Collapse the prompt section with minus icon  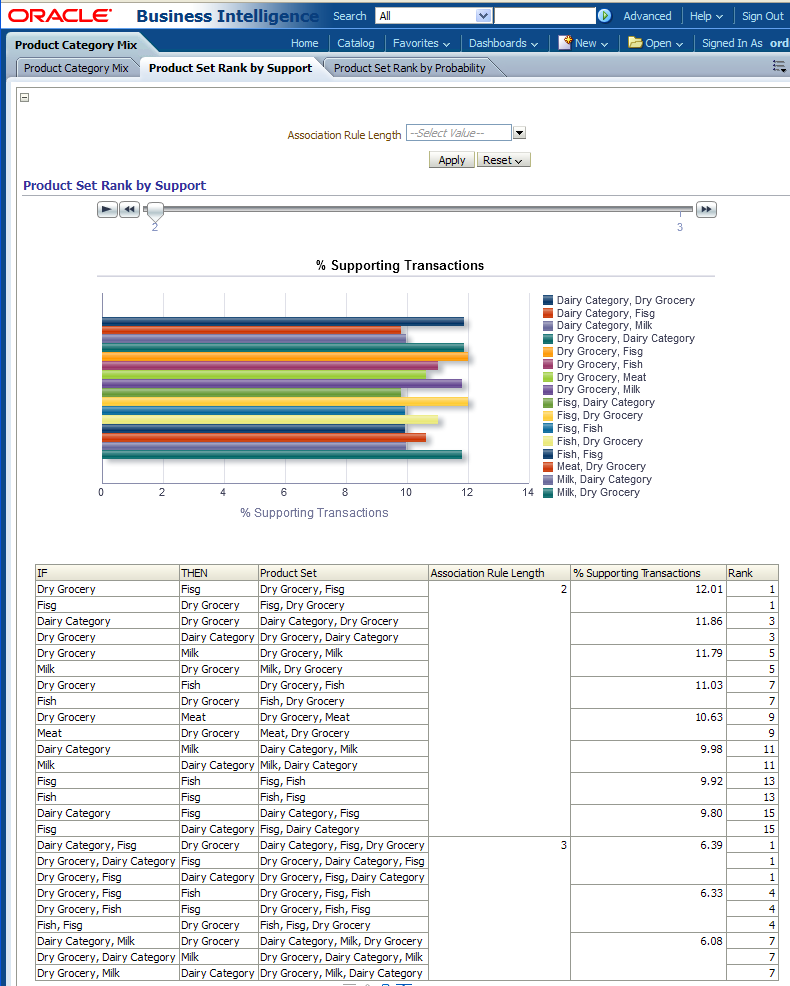25,98
